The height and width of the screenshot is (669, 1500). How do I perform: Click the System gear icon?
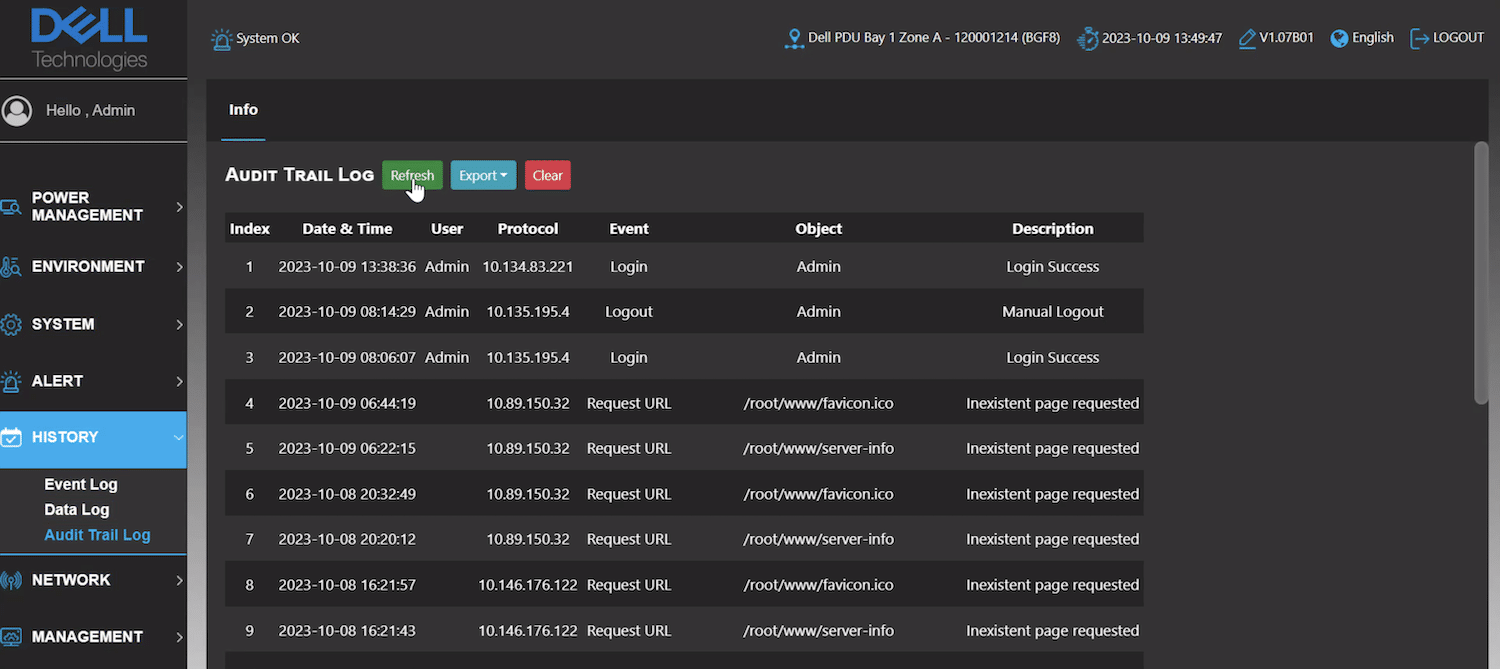(11, 325)
